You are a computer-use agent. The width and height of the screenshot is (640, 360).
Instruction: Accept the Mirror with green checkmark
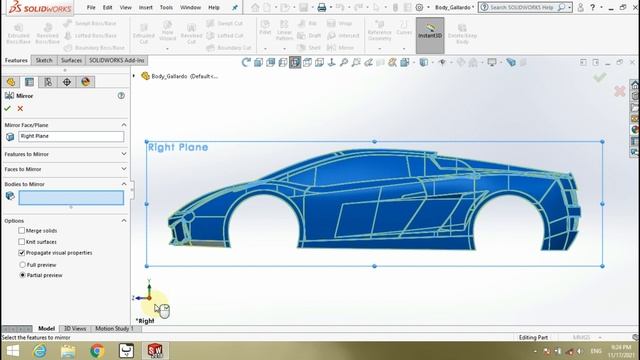point(7,109)
